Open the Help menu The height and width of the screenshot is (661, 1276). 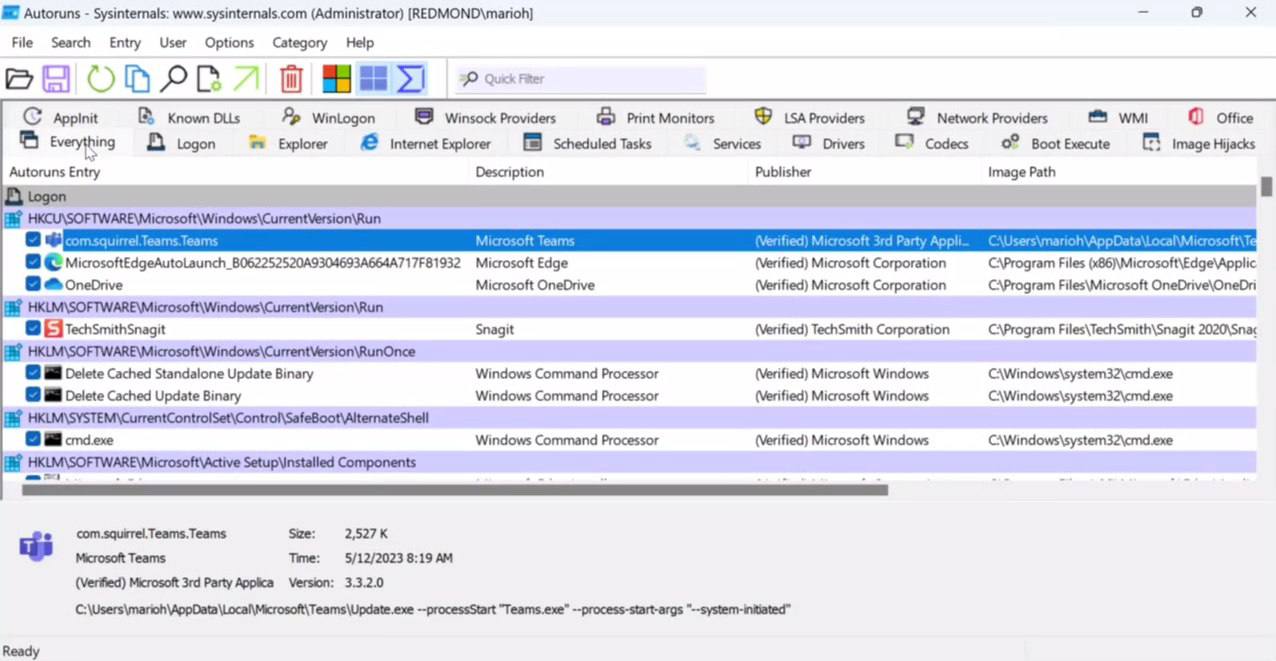(x=360, y=42)
